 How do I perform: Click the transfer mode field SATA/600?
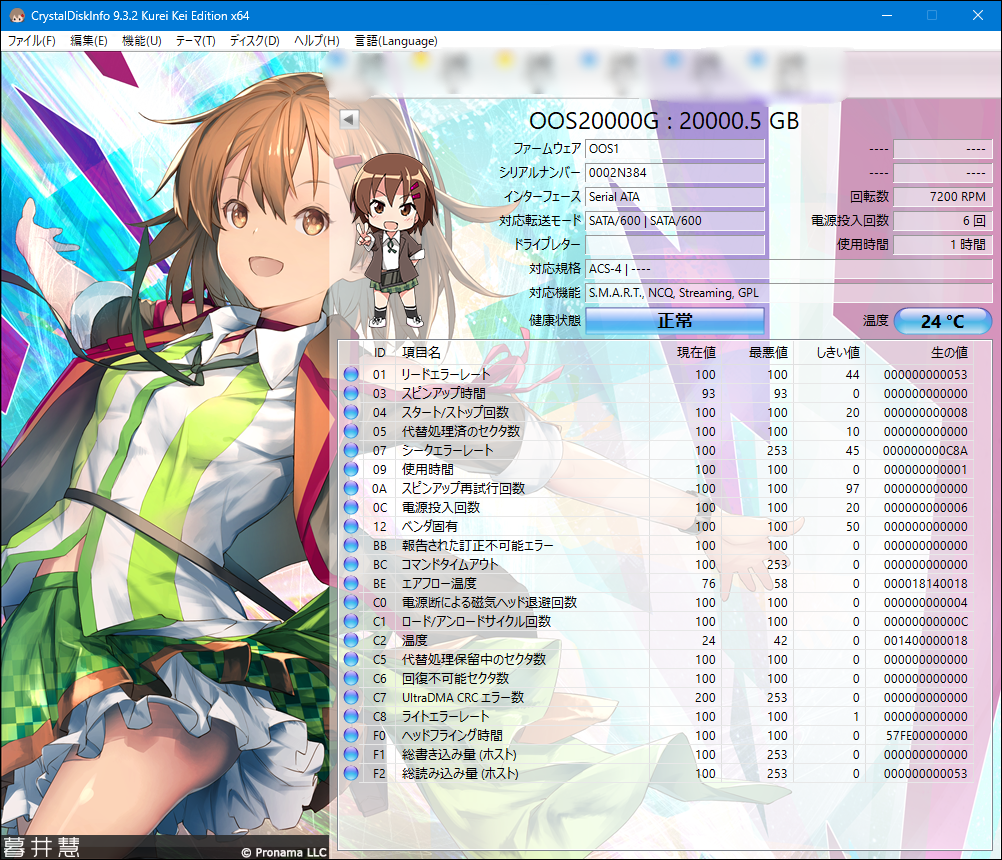pyautogui.click(x=675, y=220)
